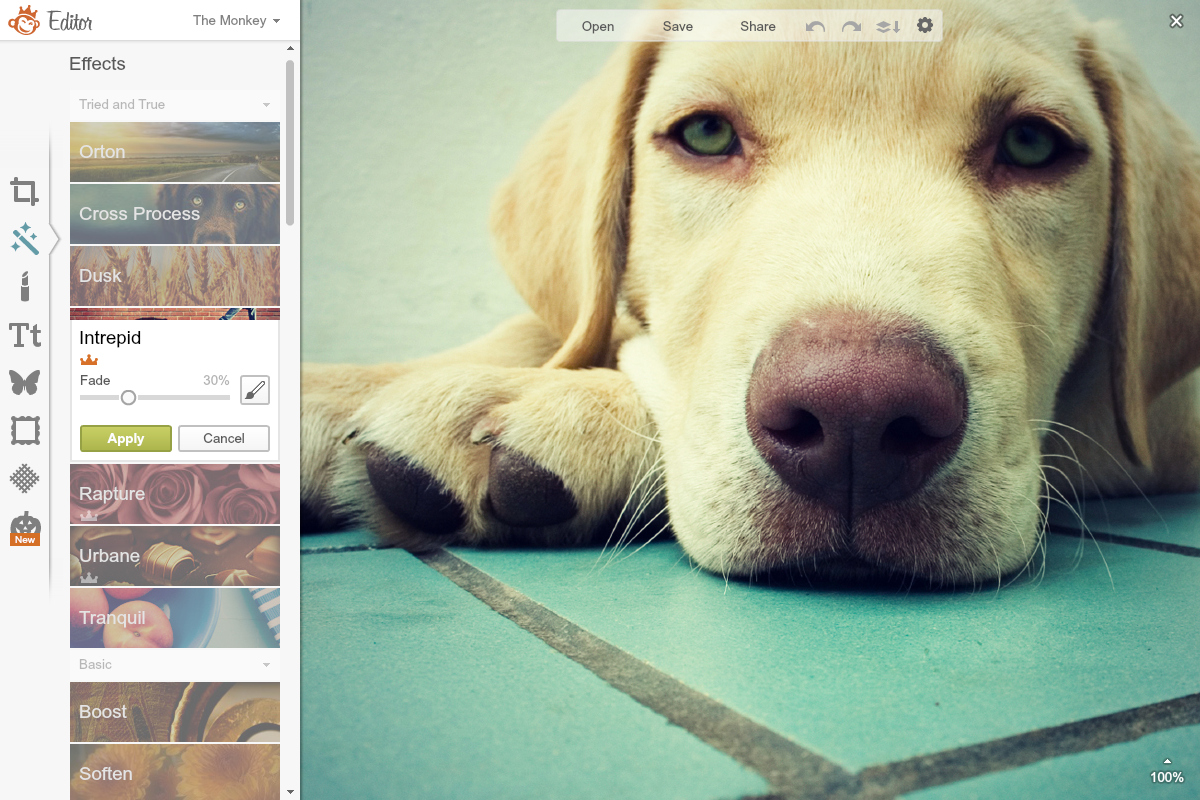Image resolution: width=1200 pixels, height=800 pixels.
Task: Click the redo arrow in top toolbar
Action: [851, 27]
